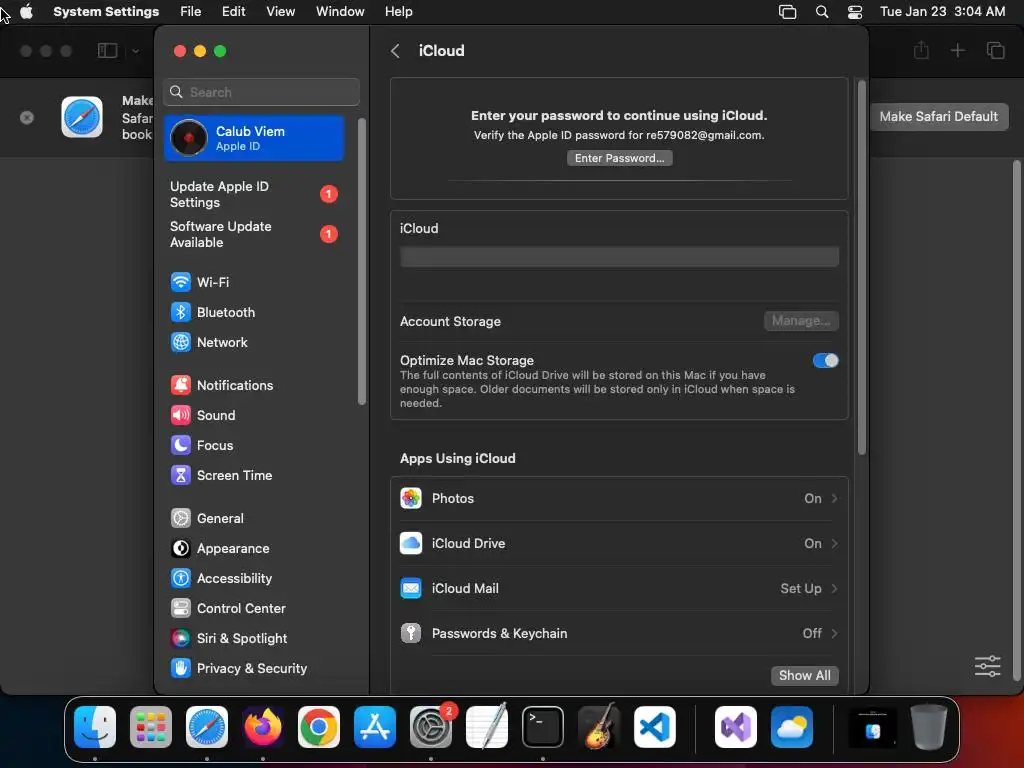Click the iCloud storage usage bar
The height and width of the screenshot is (768, 1024).
pos(619,257)
